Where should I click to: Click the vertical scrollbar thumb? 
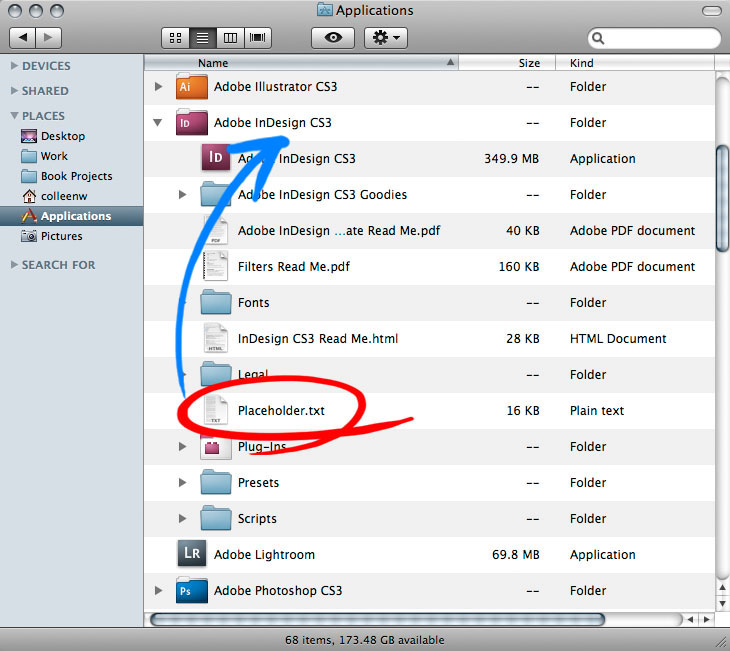(x=723, y=199)
